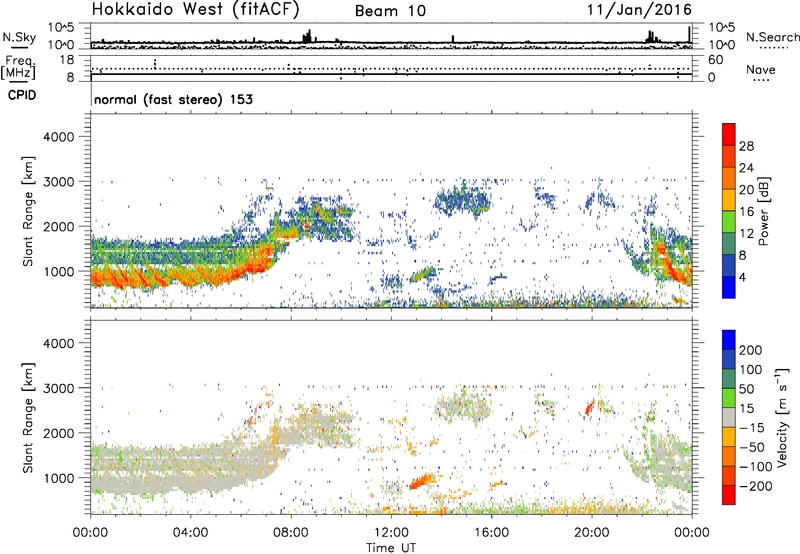Click the '-200' velocity colorbar tick

[x=756, y=486]
